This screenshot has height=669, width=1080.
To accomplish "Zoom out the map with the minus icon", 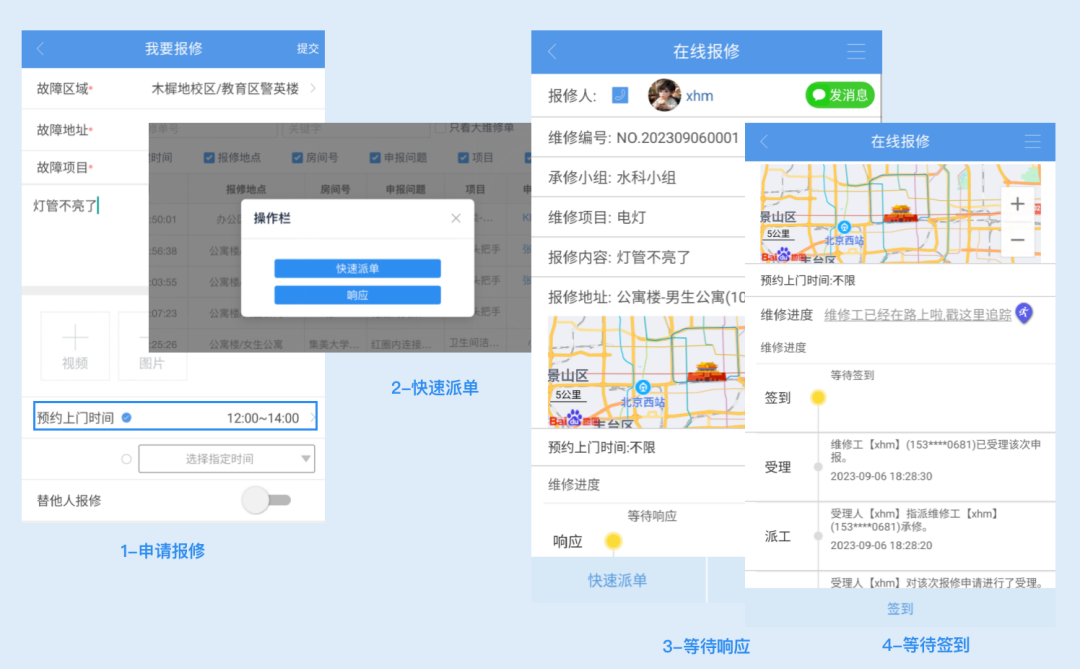I will [x=1017, y=241].
